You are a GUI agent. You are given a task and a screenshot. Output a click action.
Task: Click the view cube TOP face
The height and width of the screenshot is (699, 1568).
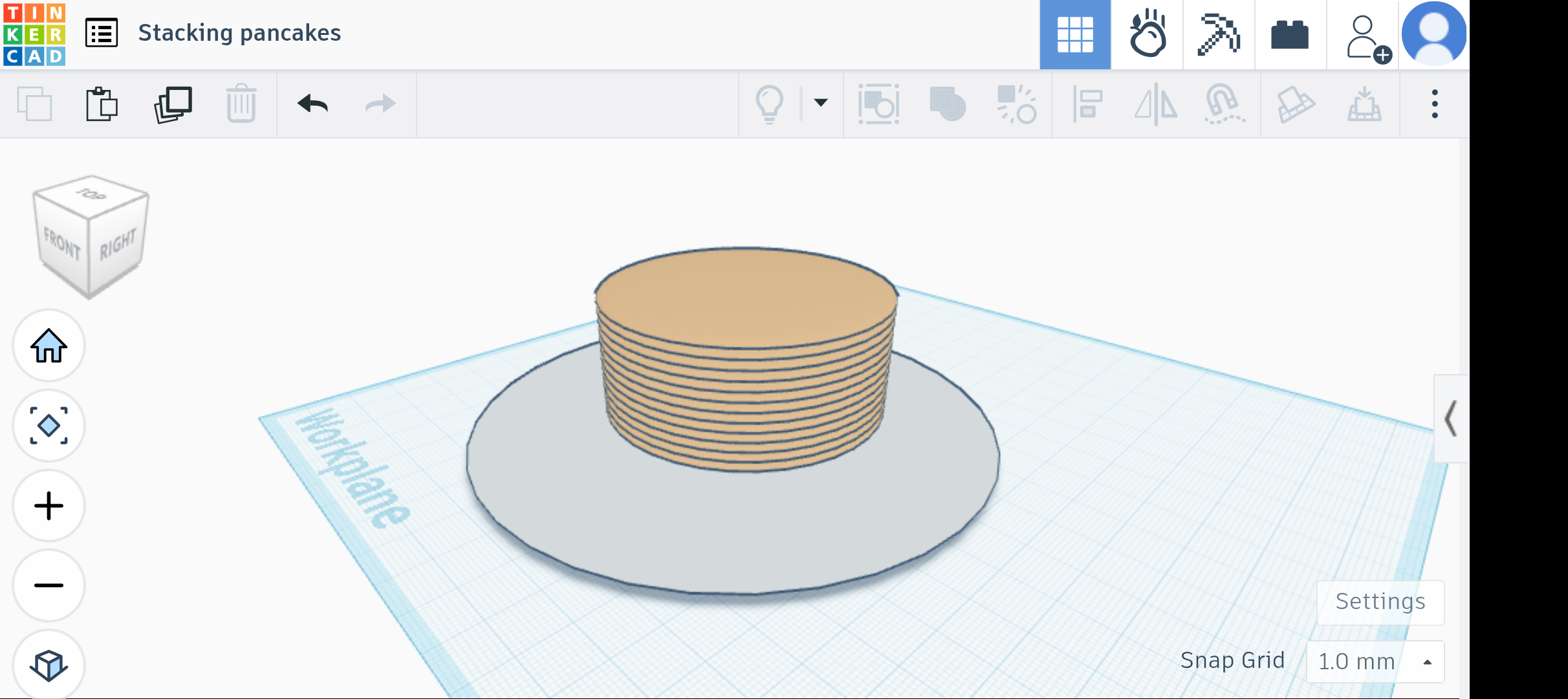(91, 194)
